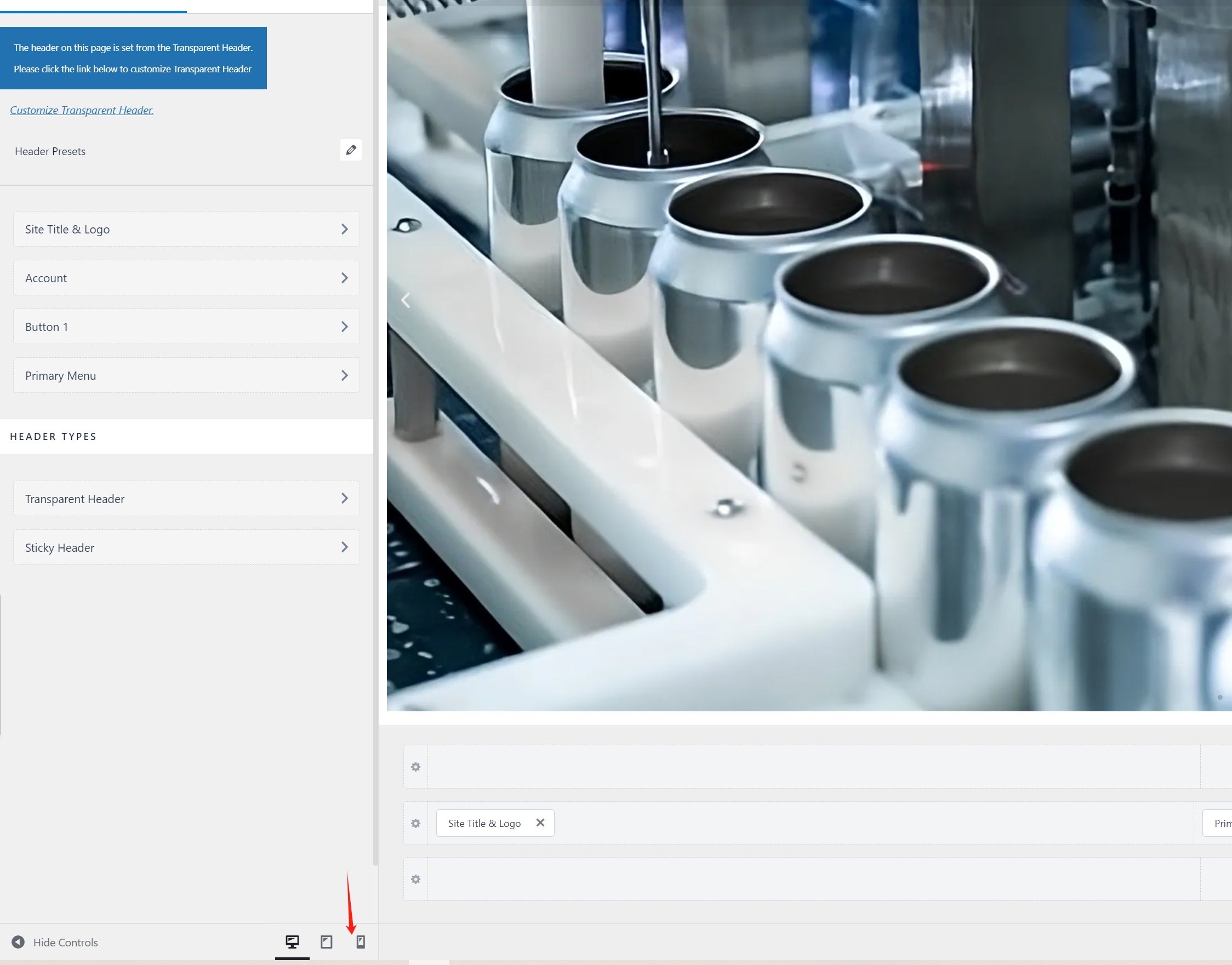
Task: Remove Site Title & Logo from builder
Action: (x=540, y=823)
